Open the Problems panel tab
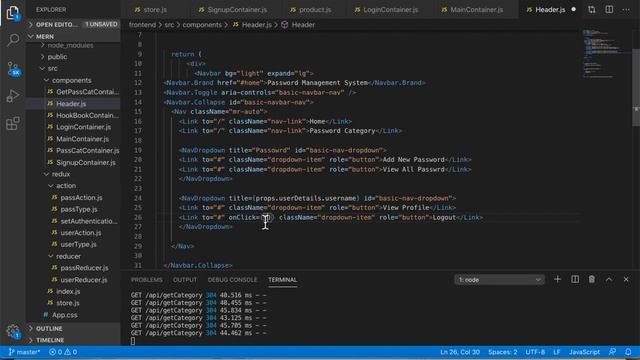 147,280
